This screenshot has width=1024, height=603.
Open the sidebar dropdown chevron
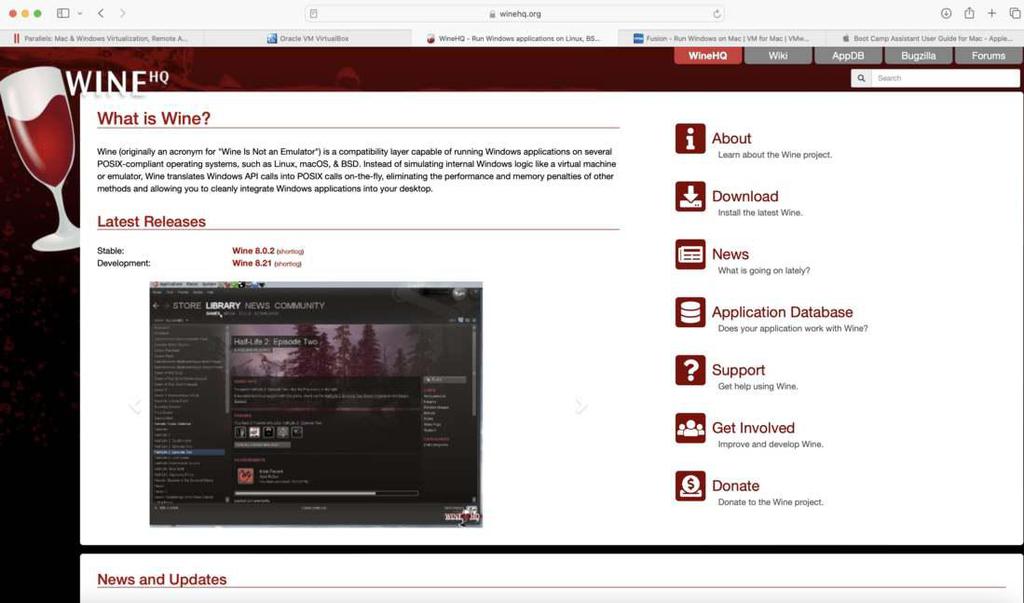(80, 13)
